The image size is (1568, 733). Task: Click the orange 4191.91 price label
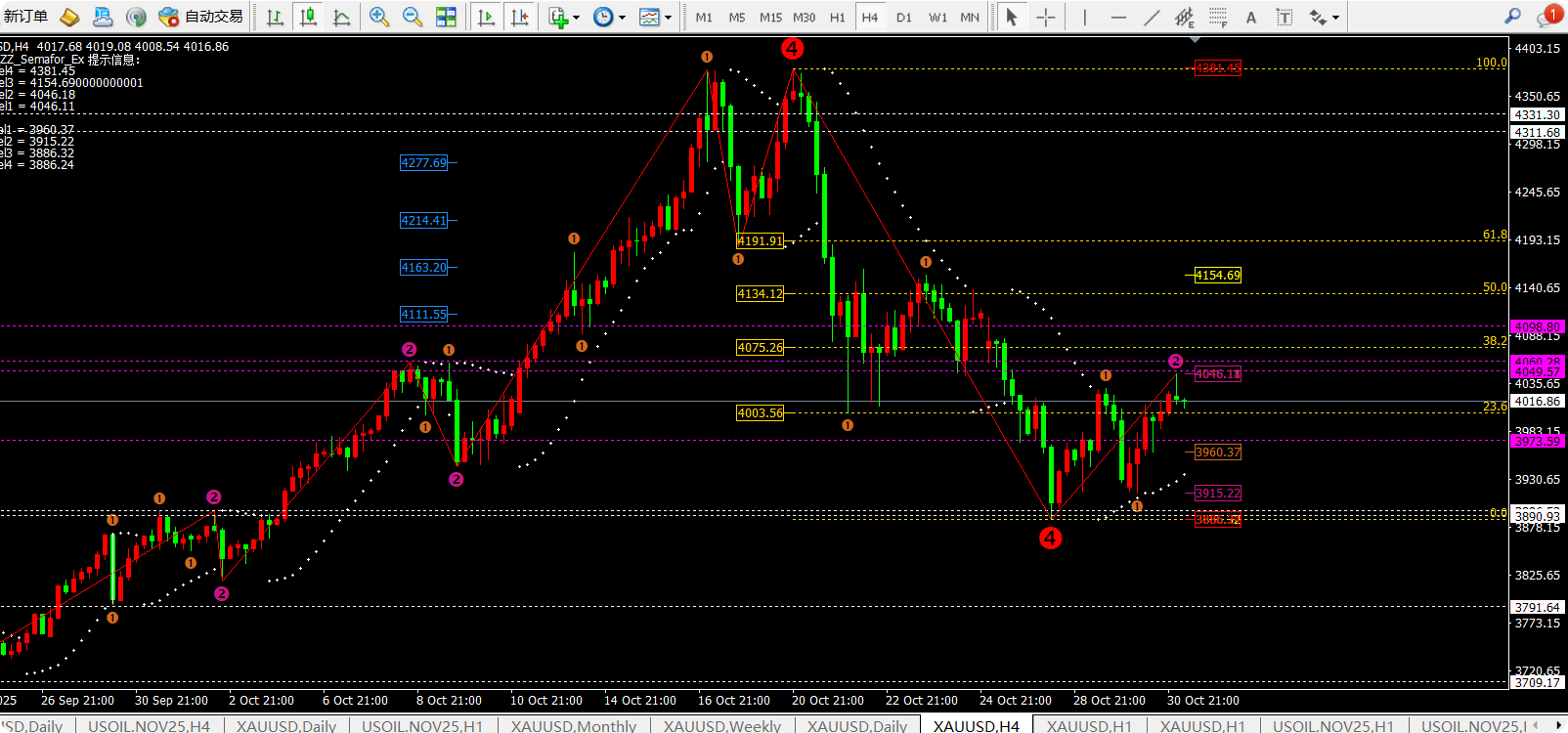tap(761, 241)
